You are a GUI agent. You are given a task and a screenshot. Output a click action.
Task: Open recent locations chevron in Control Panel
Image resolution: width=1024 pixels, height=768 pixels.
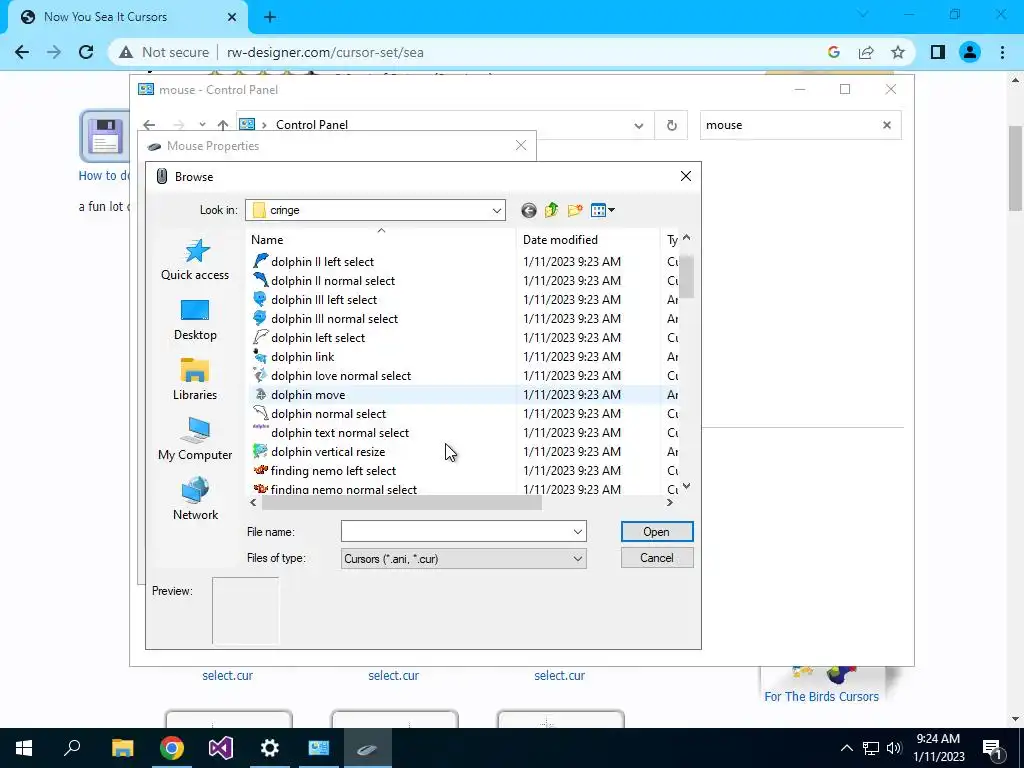coord(202,125)
